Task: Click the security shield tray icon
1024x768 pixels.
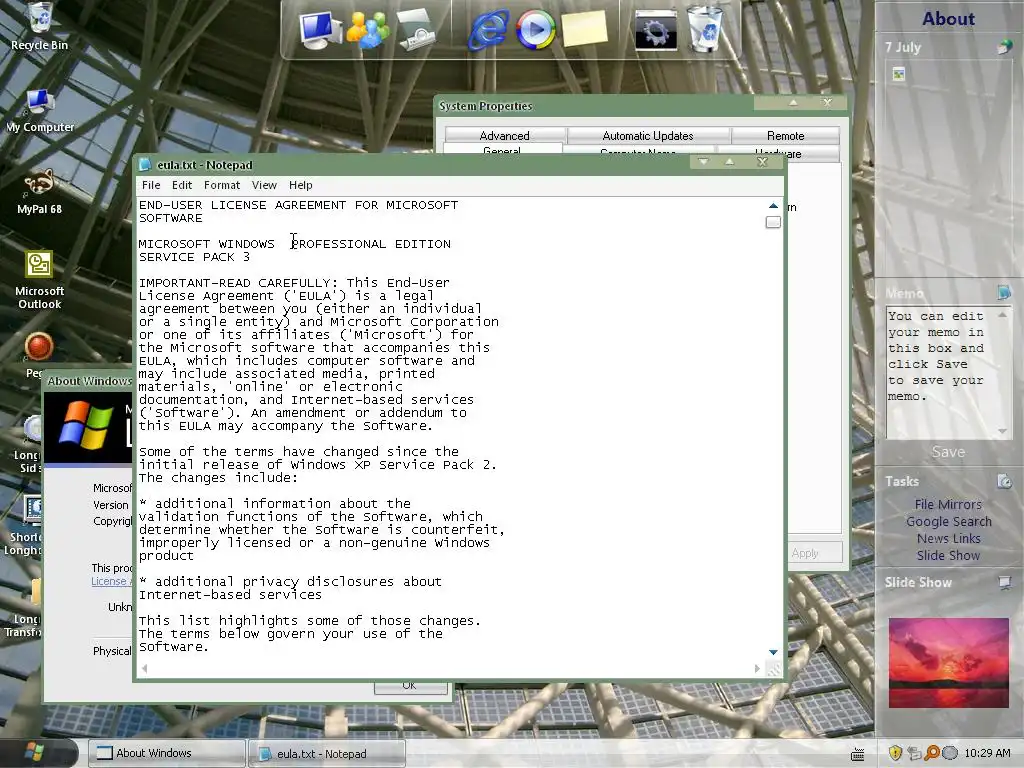Action: pyautogui.click(x=895, y=753)
